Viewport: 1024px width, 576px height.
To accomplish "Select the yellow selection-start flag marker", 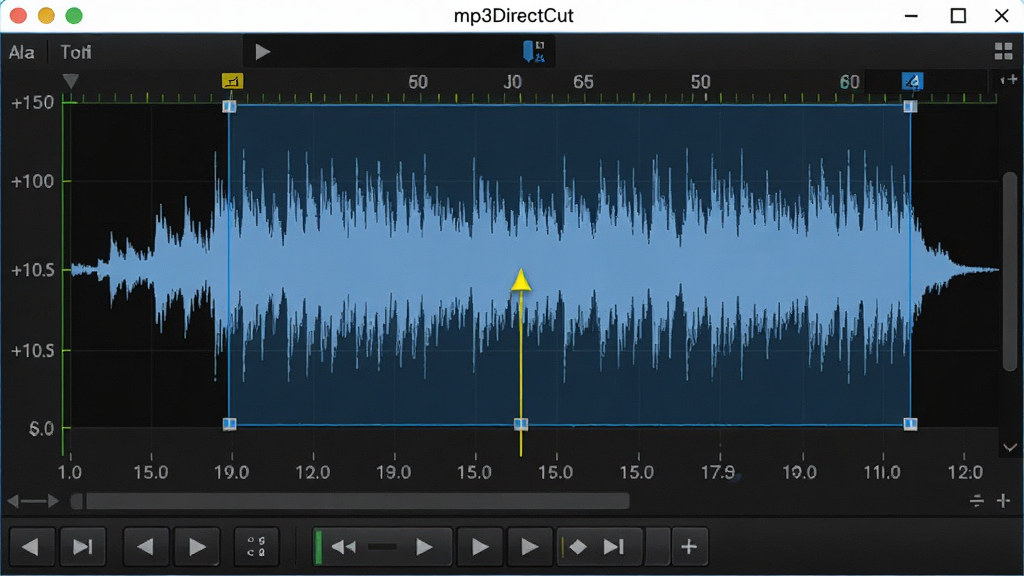I will click(232, 81).
